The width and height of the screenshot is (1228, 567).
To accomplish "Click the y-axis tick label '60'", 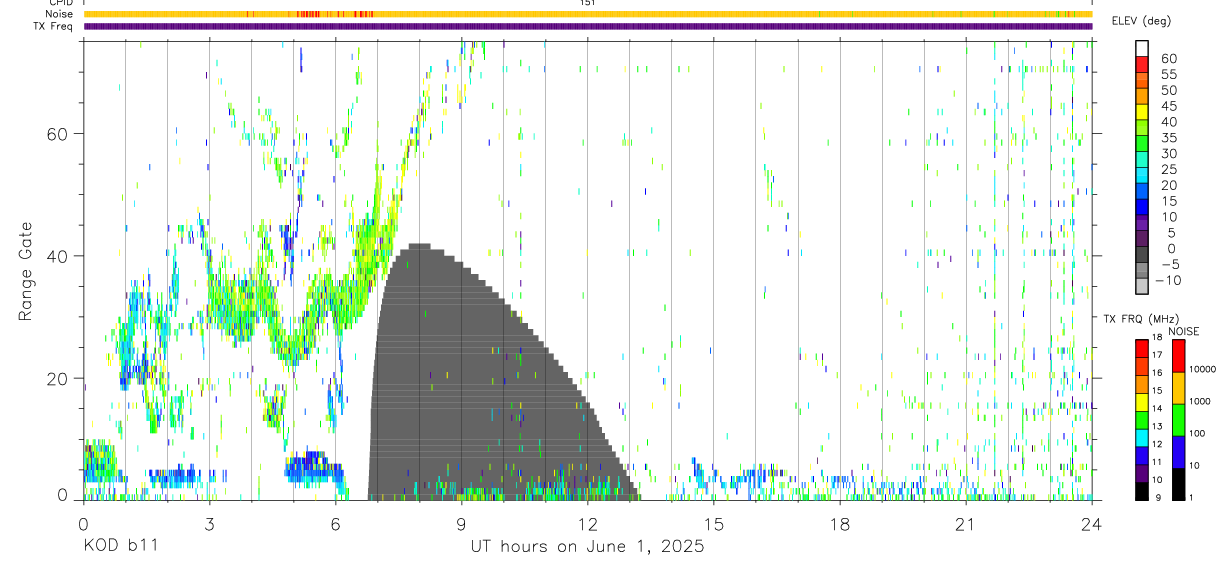I will pos(59,133).
